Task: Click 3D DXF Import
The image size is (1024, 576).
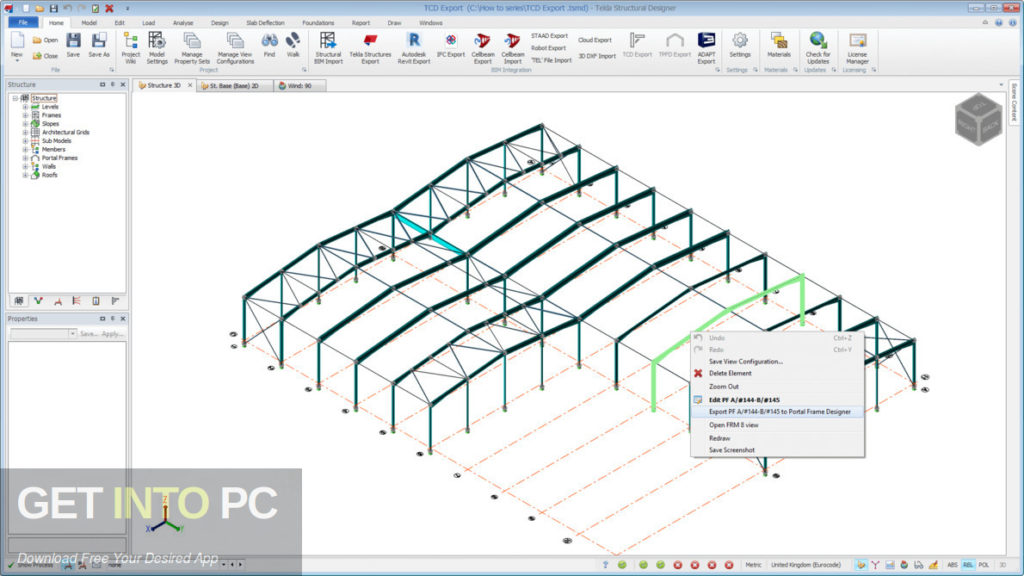Action: [x=597, y=56]
